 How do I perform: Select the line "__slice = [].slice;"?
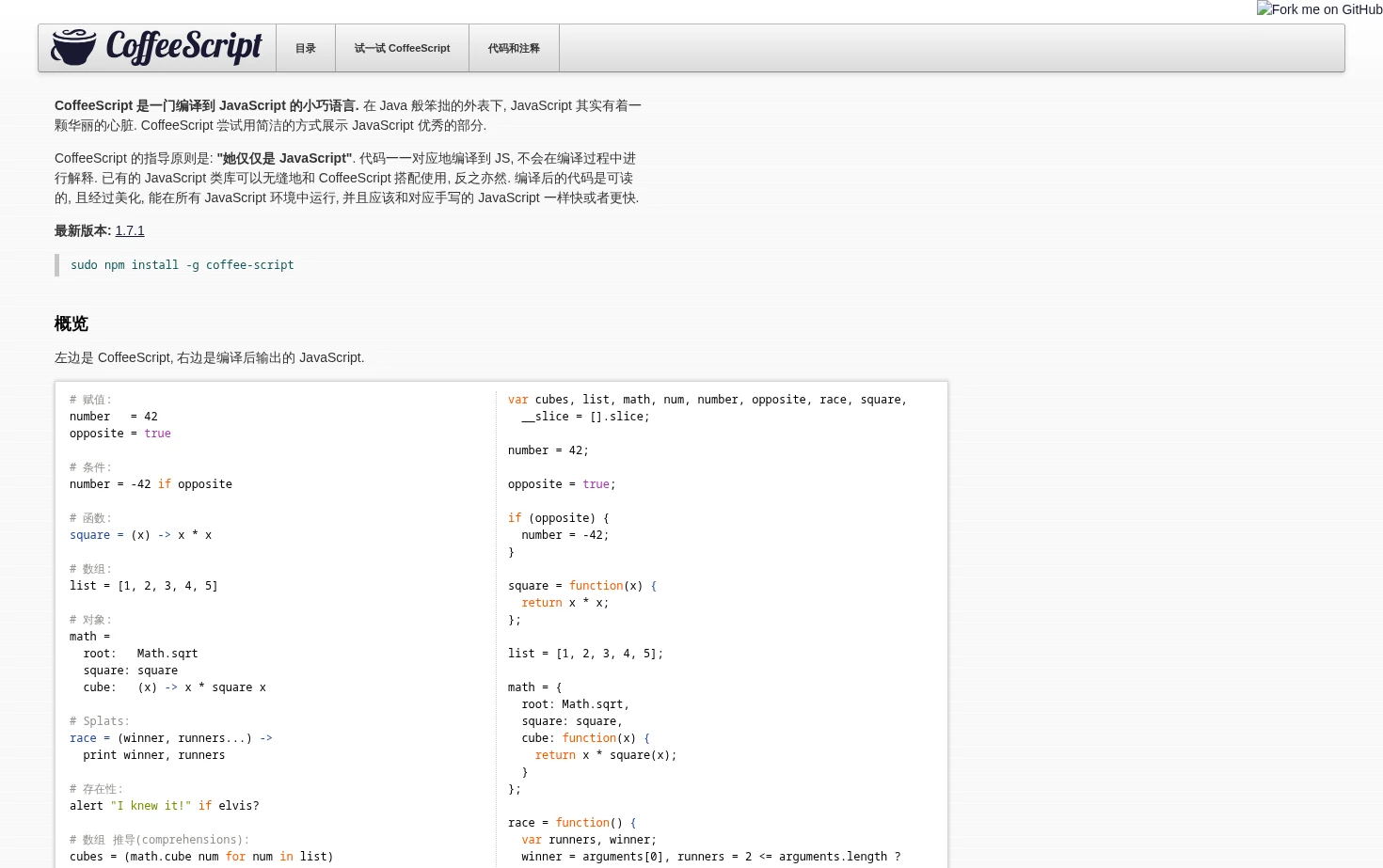click(x=585, y=417)
